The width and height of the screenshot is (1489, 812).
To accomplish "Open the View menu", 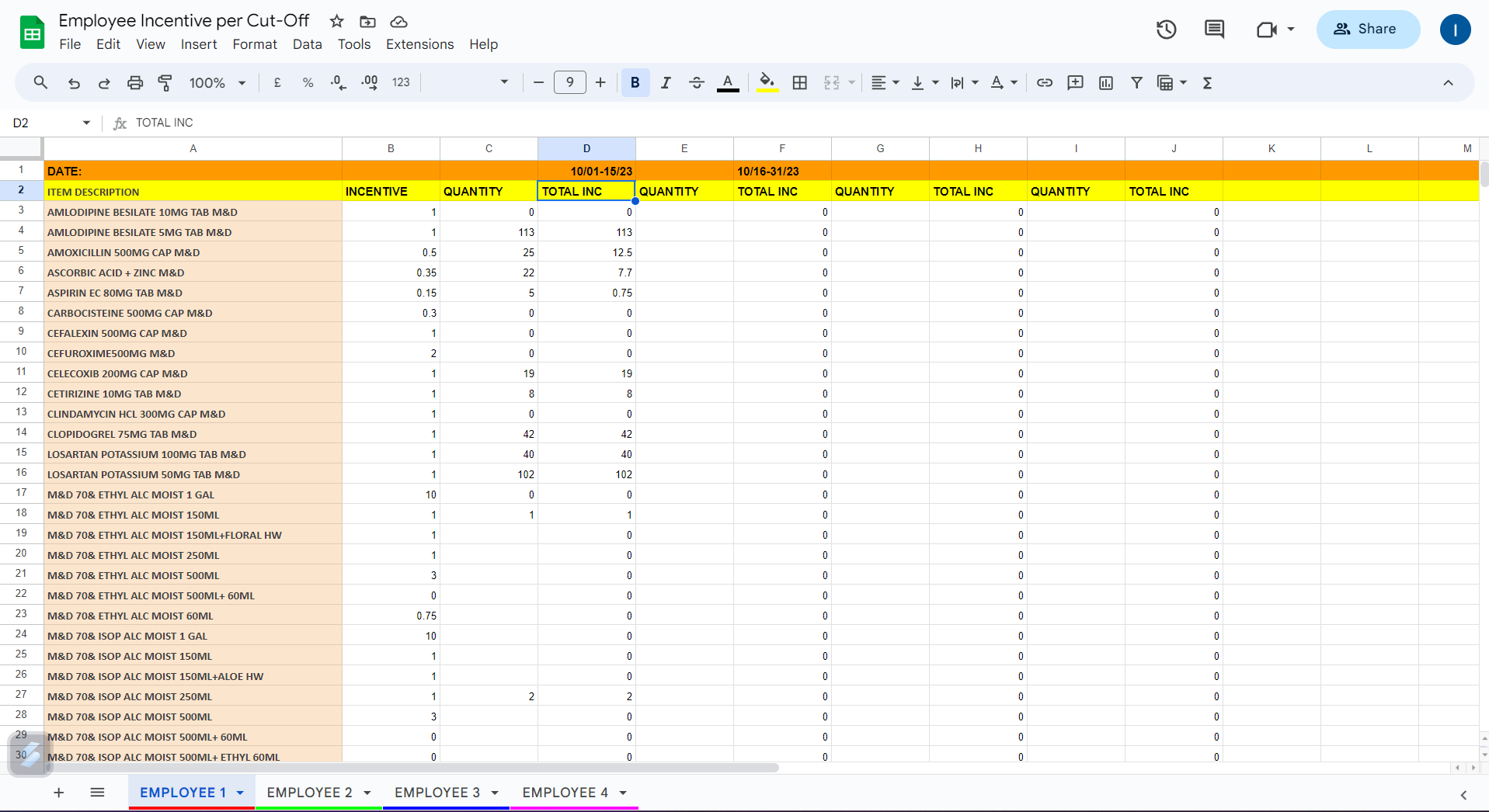I will (x=151, y=44).
